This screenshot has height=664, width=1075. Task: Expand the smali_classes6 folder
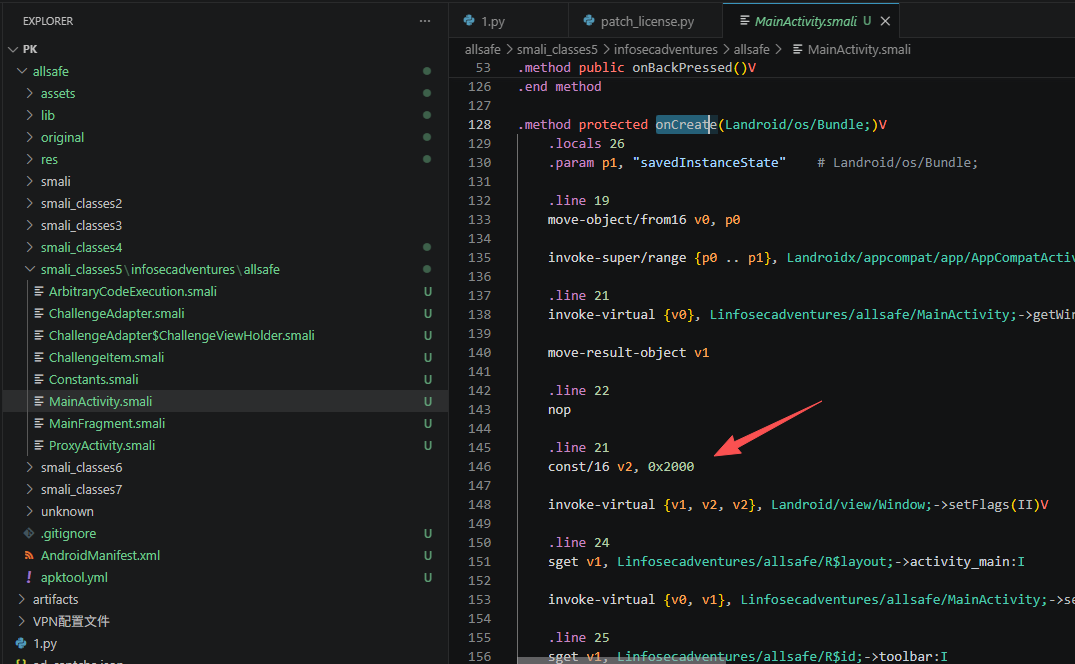point(29,467)
